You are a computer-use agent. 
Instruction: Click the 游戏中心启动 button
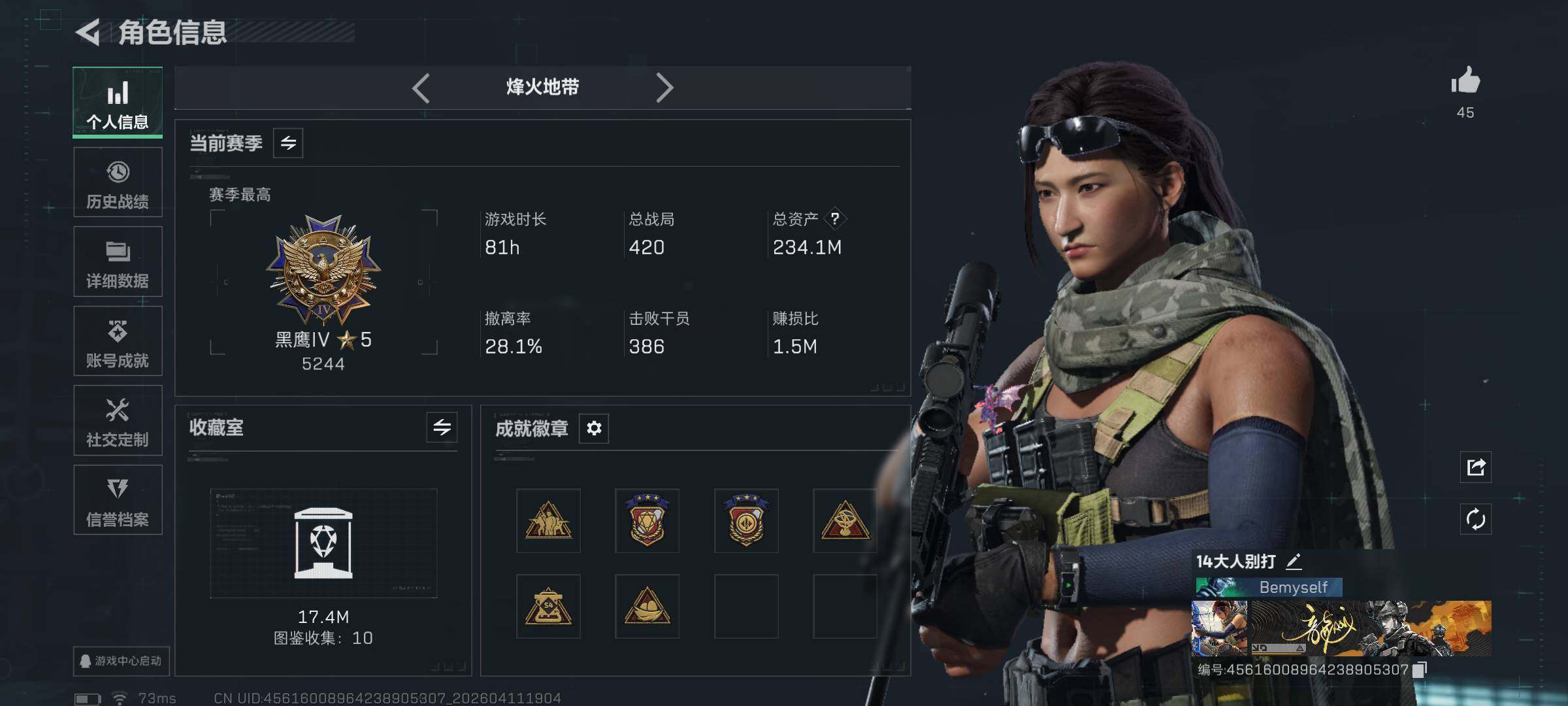122,661
